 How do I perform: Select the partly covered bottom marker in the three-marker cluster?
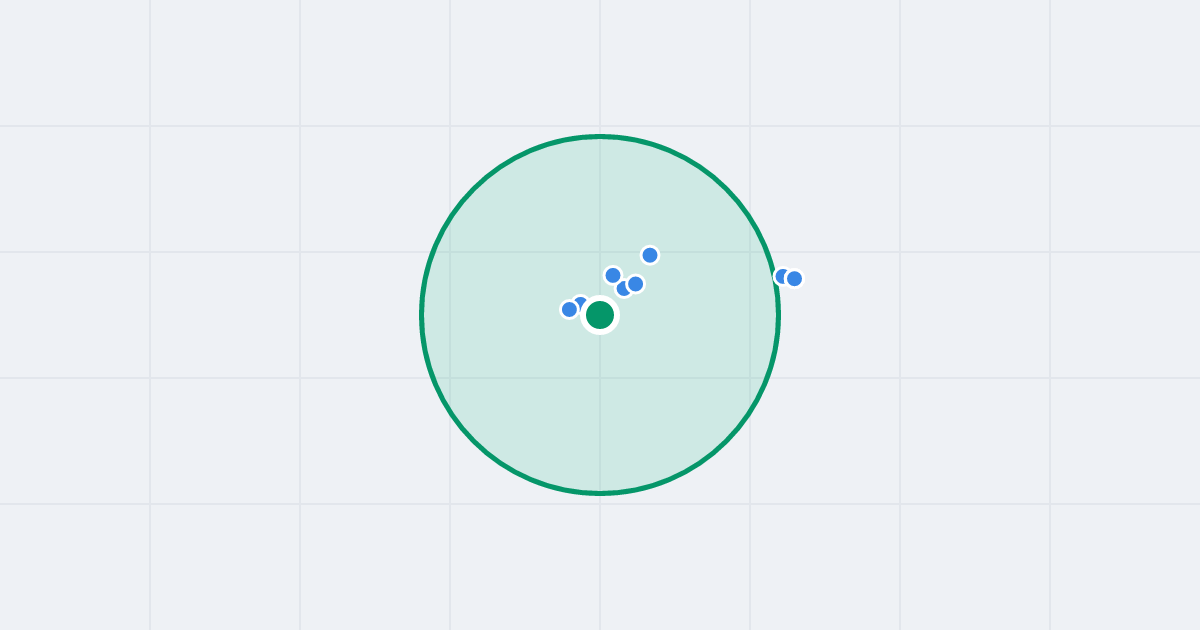pos(623,289)
